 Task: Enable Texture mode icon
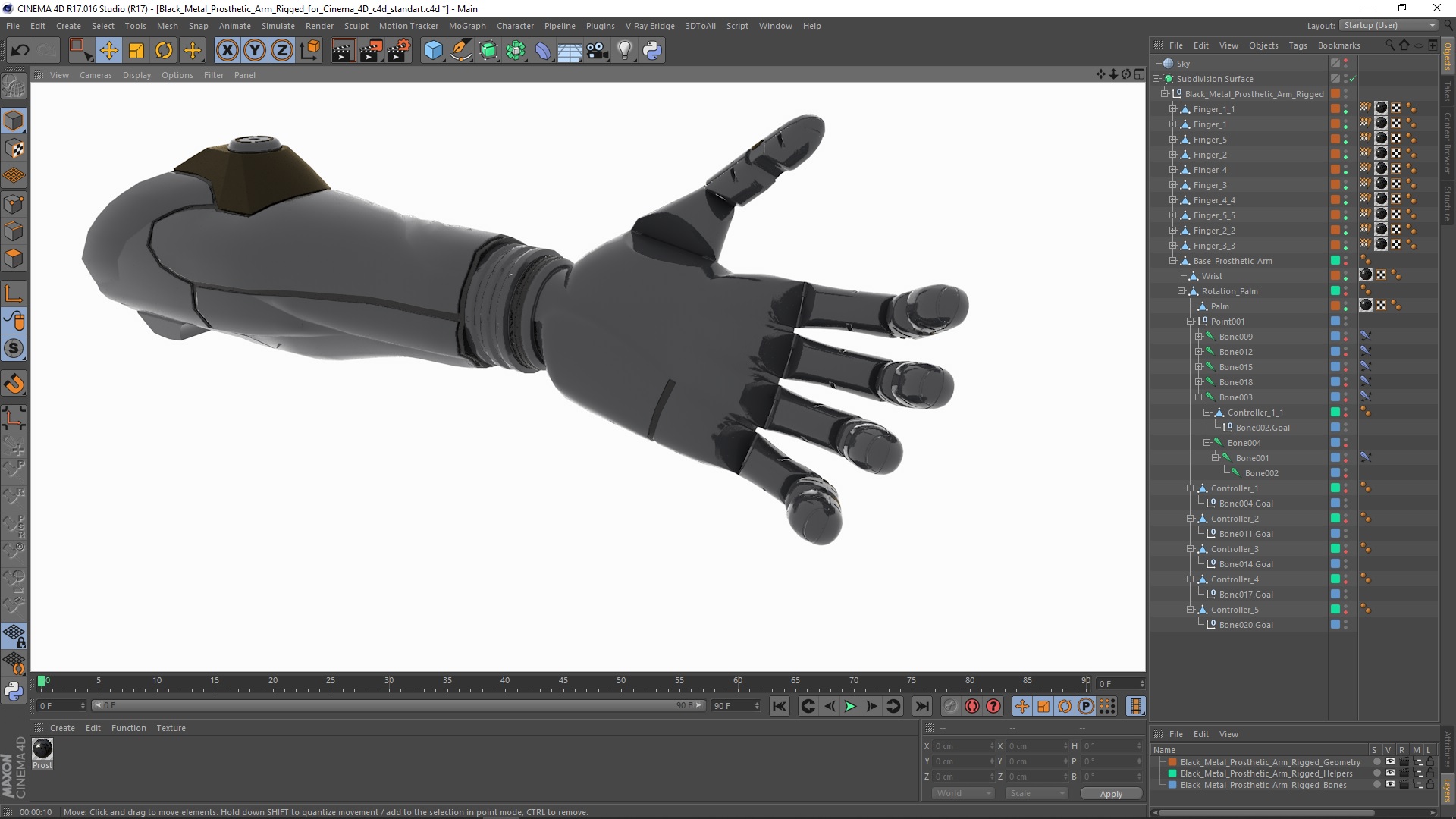14,149
